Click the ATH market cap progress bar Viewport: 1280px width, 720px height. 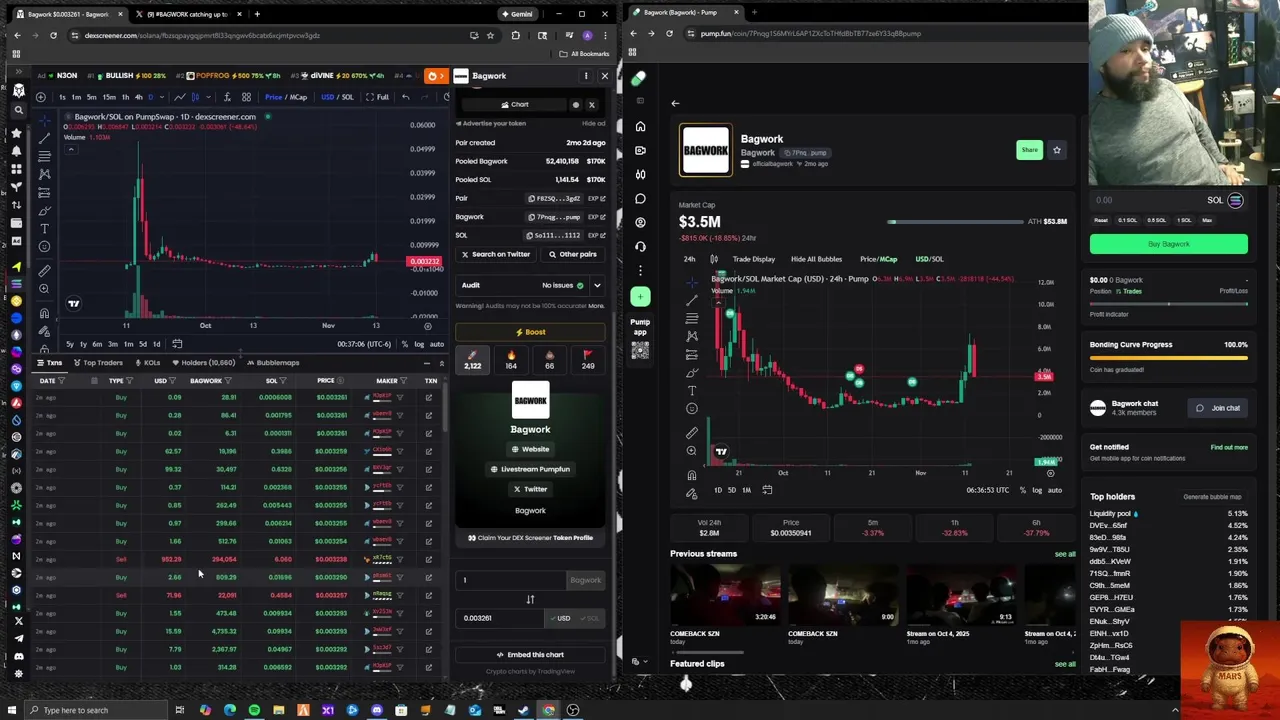pos(954,221)
